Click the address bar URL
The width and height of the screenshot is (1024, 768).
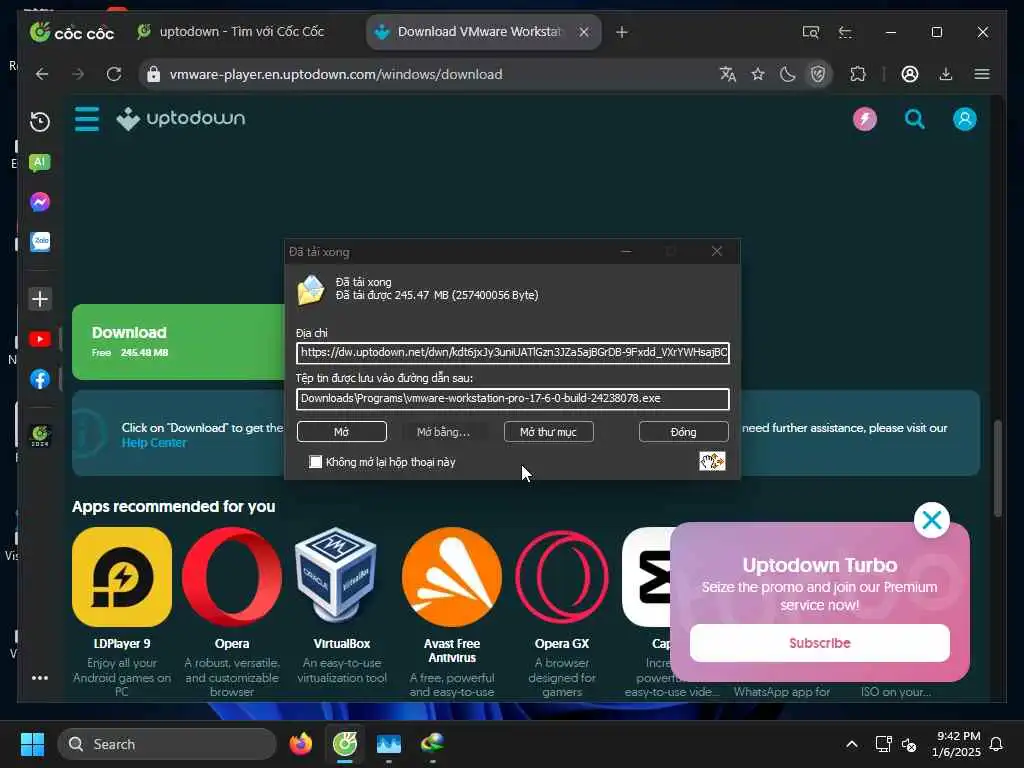336,74
